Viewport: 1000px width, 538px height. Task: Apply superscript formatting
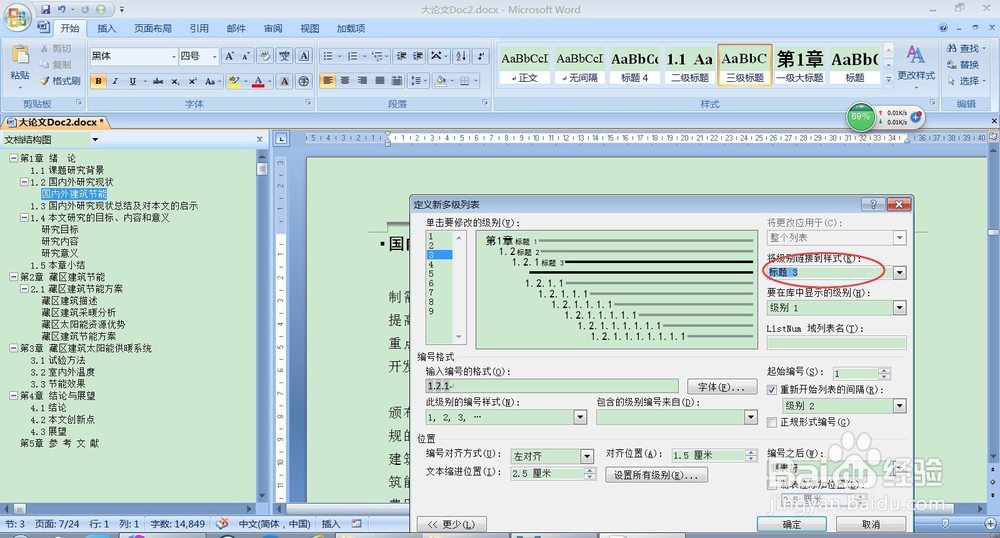[x=192, y=81]
